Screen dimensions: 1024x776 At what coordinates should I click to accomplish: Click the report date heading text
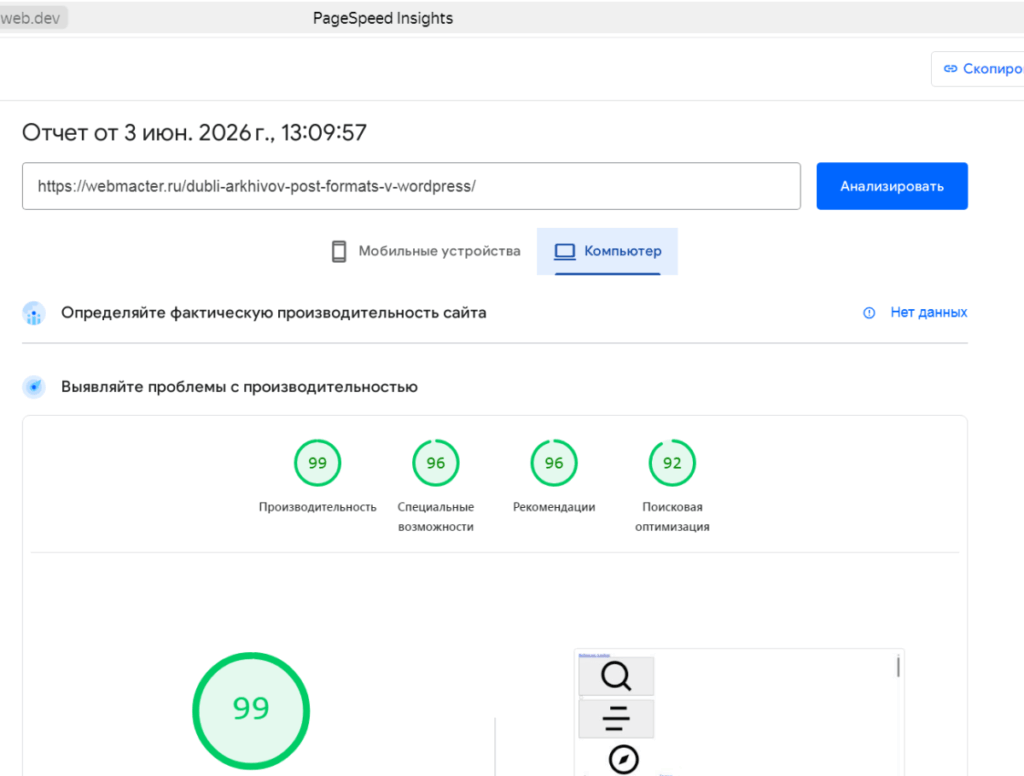coord(195,133)
